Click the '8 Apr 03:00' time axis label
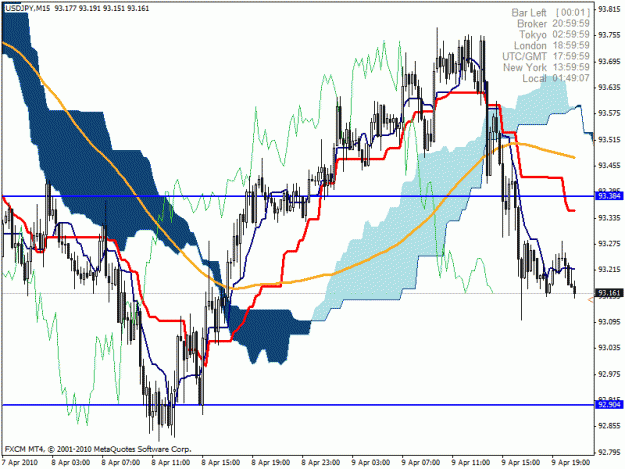Screen dimensions: 625x469 (x=71, y=462)
